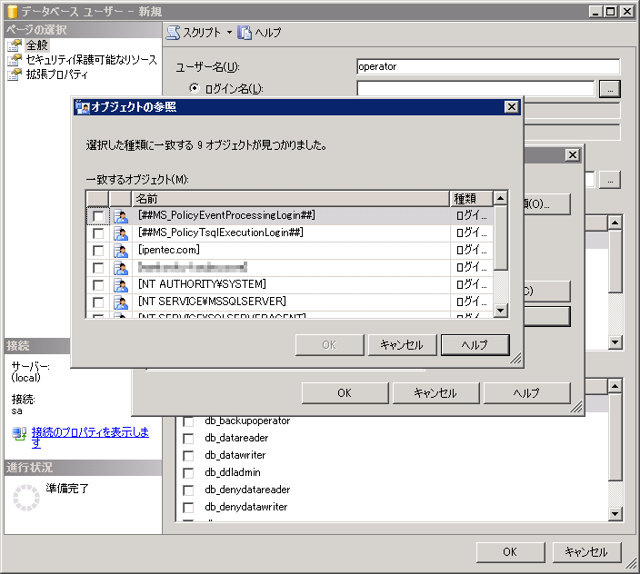Sort by the 種類 column header
Viewport: 640px width, 574px height.
[471, 199]
